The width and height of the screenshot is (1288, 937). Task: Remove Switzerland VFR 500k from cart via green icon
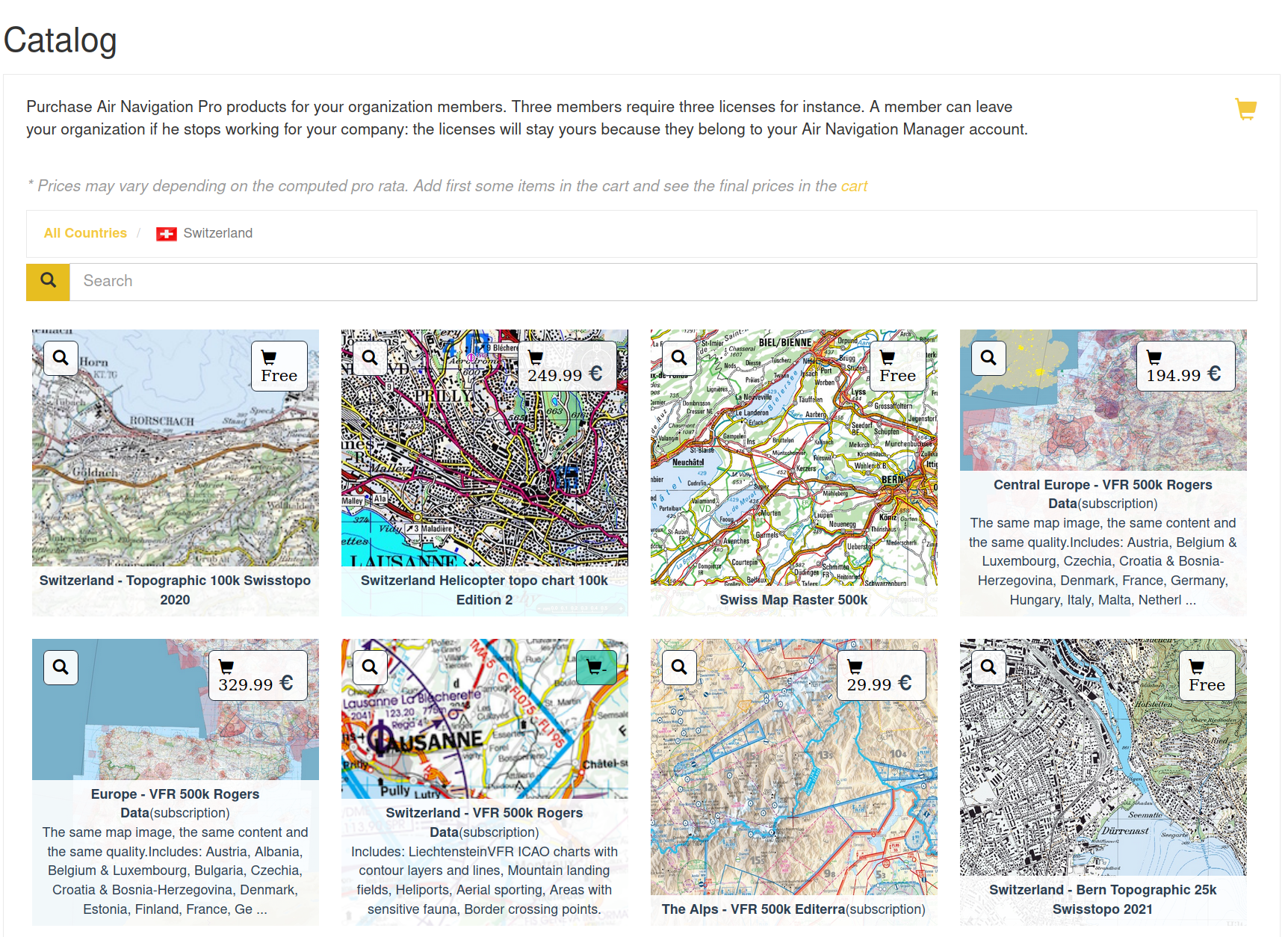(596, 667)
